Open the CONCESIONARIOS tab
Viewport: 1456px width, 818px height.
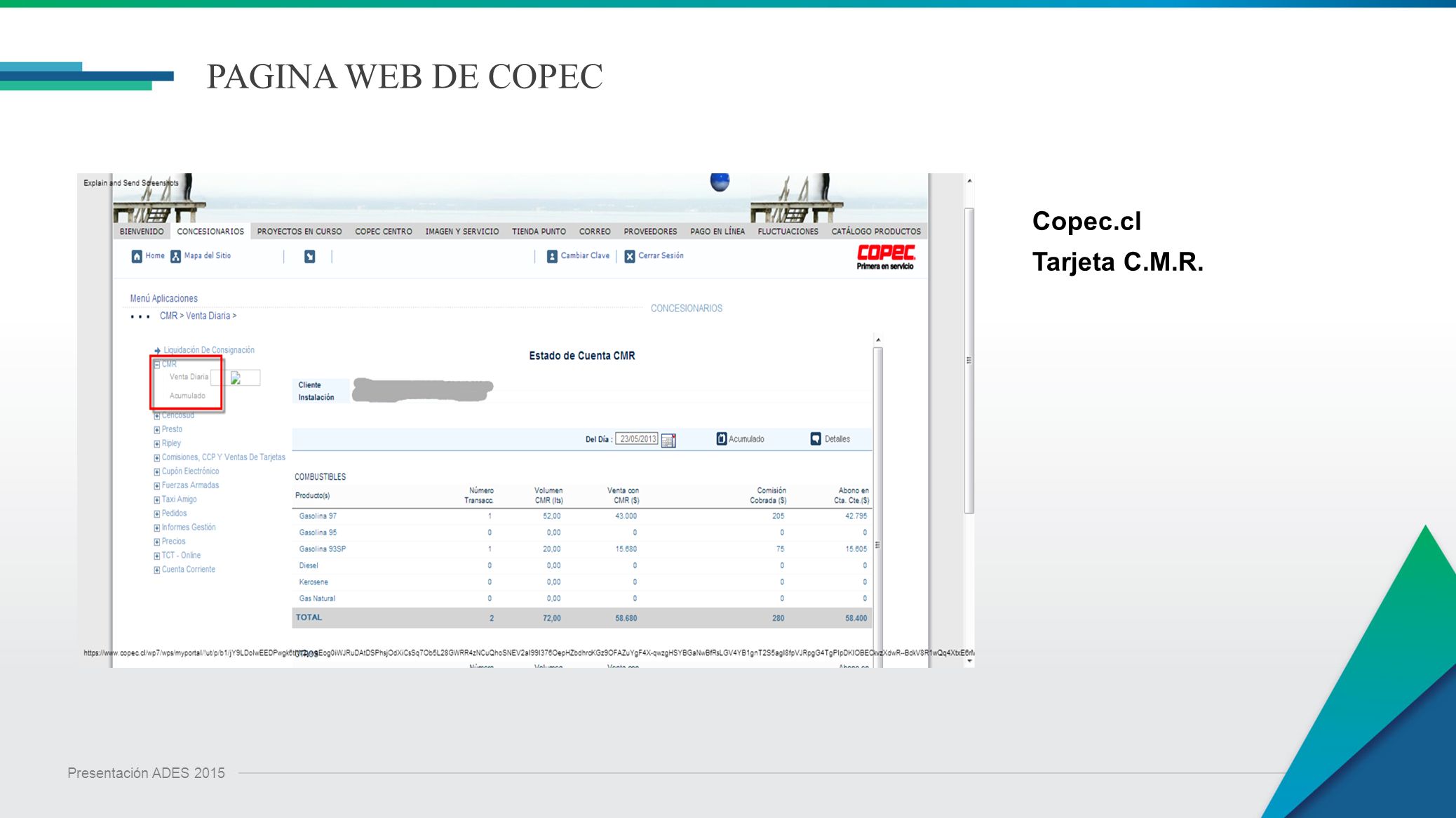tap(210, 232)
